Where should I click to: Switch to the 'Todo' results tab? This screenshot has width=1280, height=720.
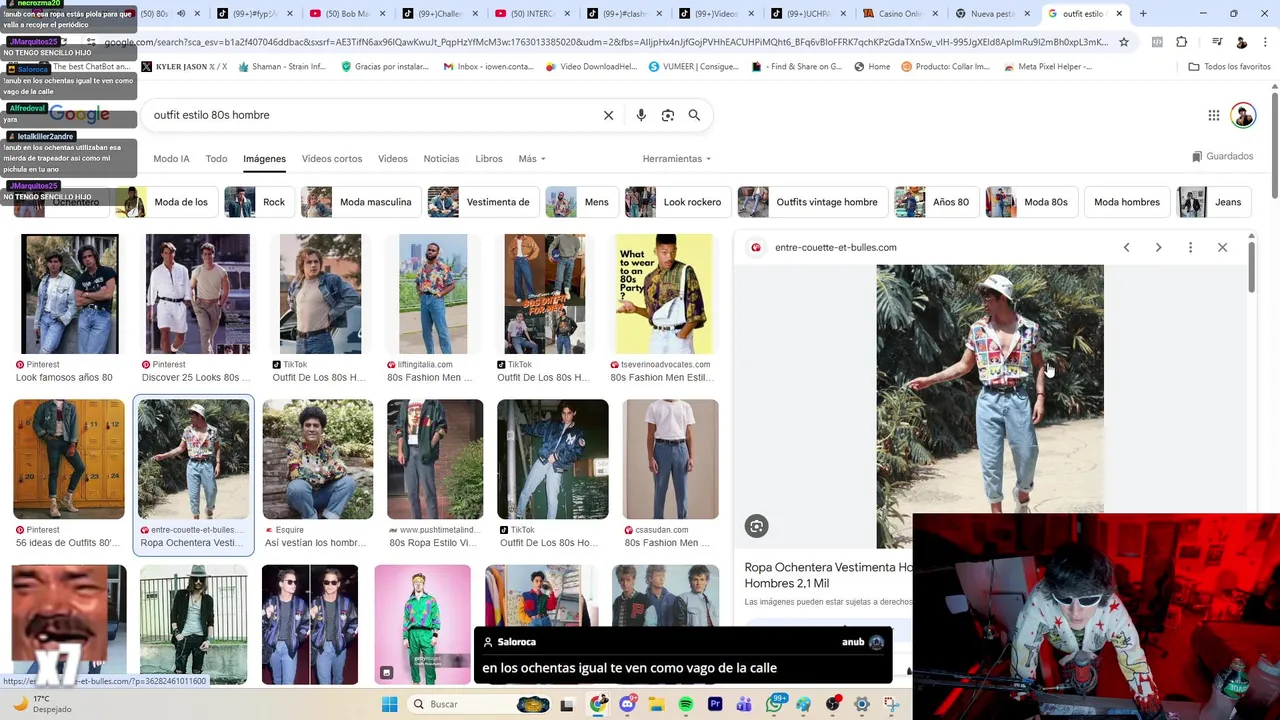coord(216,159)
